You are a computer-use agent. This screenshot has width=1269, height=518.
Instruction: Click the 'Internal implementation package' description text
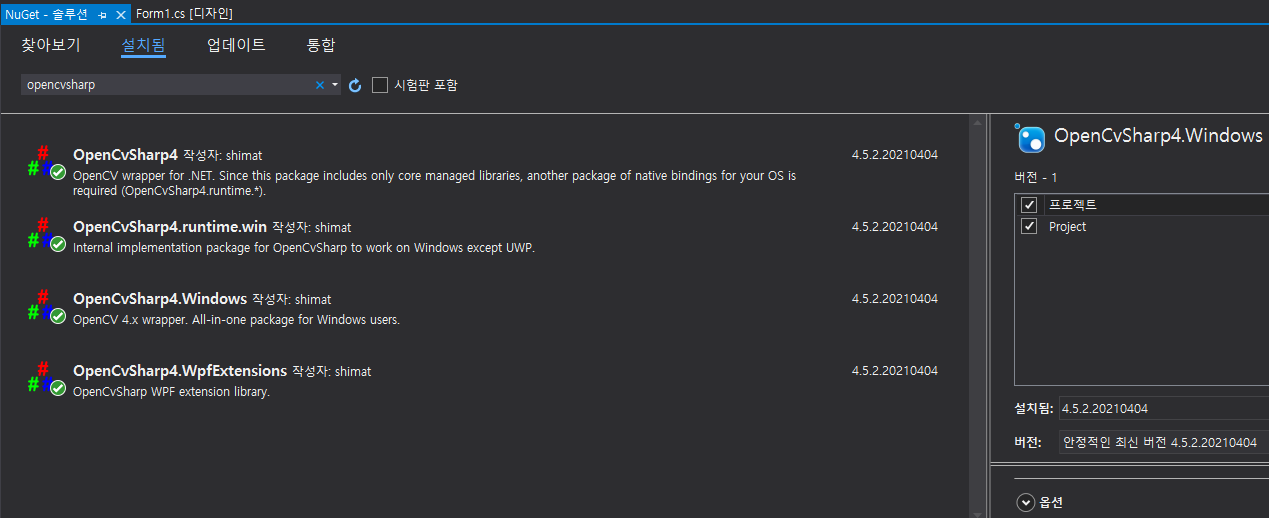pyautogui.click(x=304, y=248)
